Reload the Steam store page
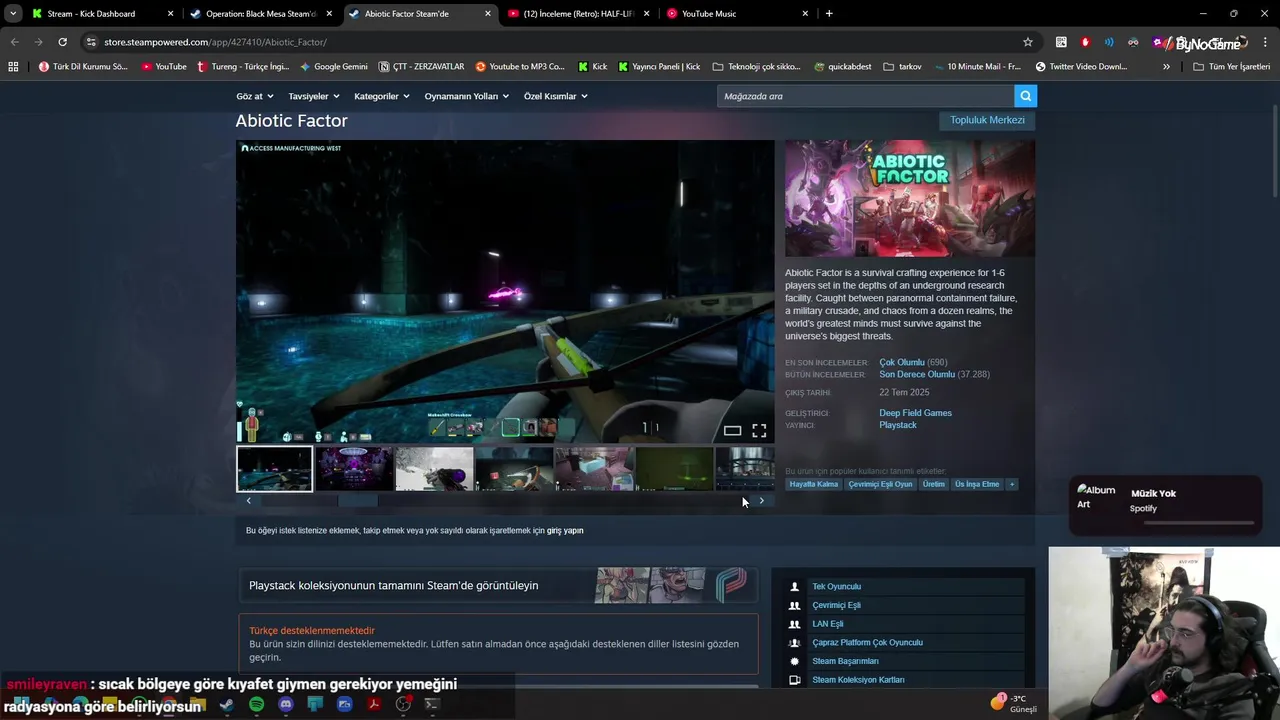The height and width of the screenshot is (720, 1280). [62, 42]
